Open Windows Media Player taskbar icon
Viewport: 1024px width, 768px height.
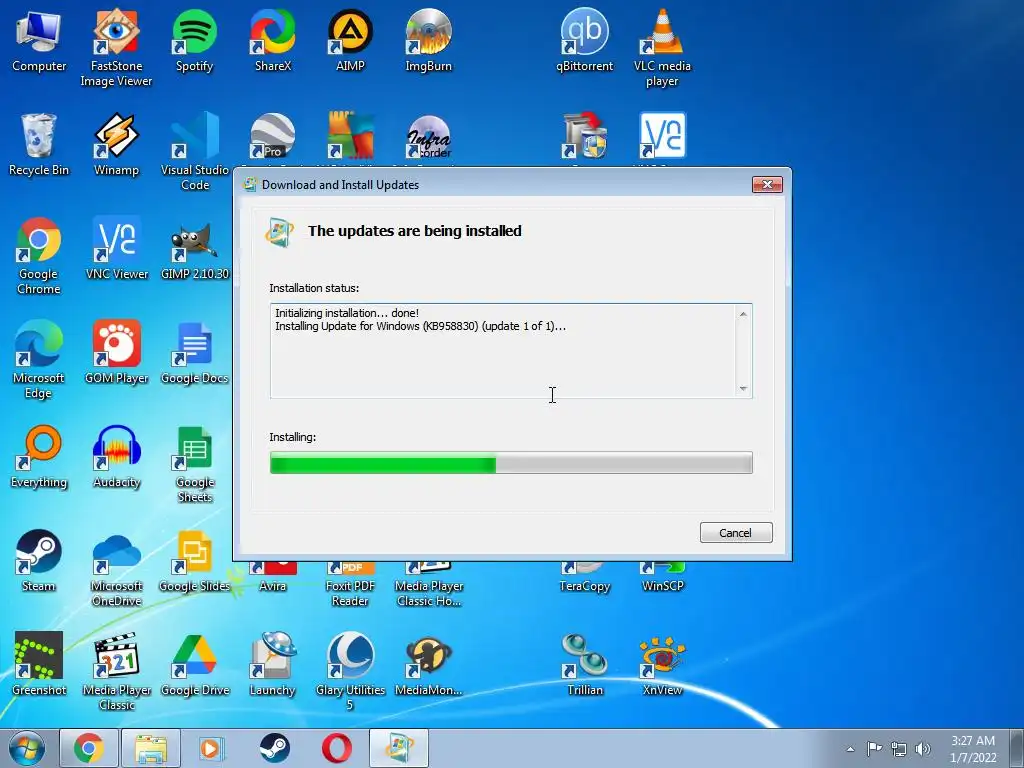coord(212,748)
